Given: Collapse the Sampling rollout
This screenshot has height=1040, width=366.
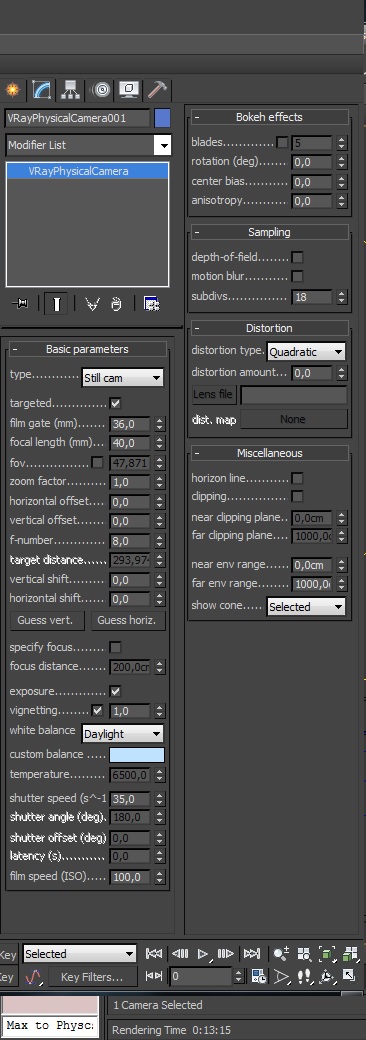Looking at the screenshot, I should [269, 232].
